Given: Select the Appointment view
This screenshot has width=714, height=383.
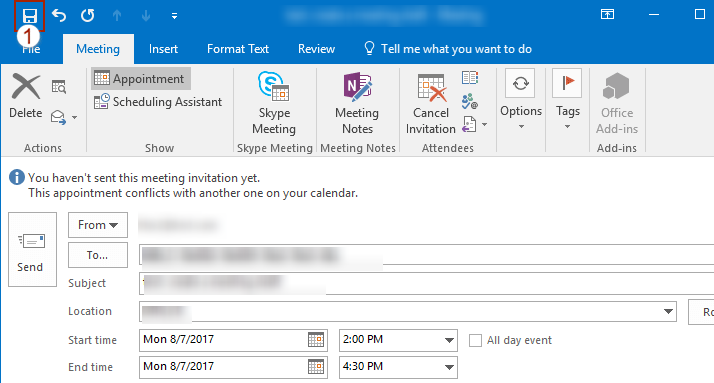Looking at the screenshot, I should click(141, 79).
